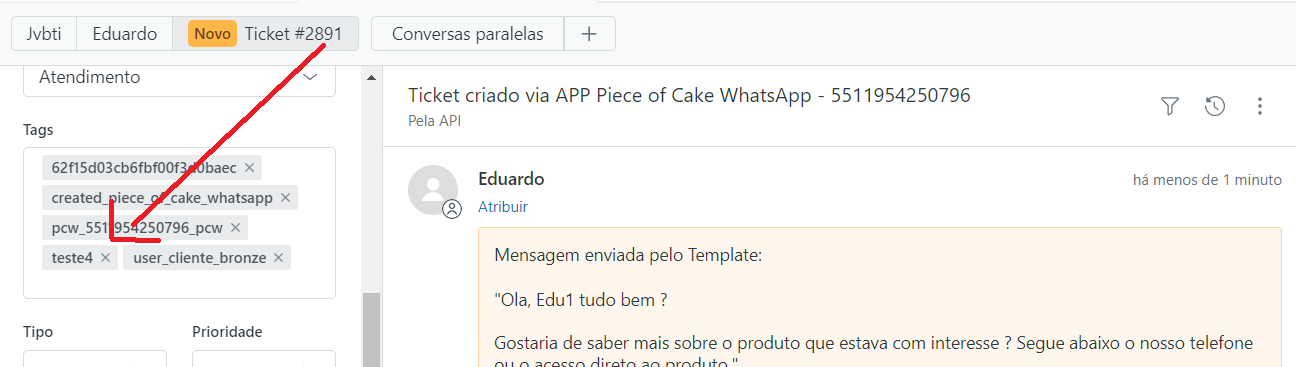Viewport: 1296px width, 367px height.
Task: Remove the pcw_5511954250796_pcw tag
Action: (x=235, y=228)
